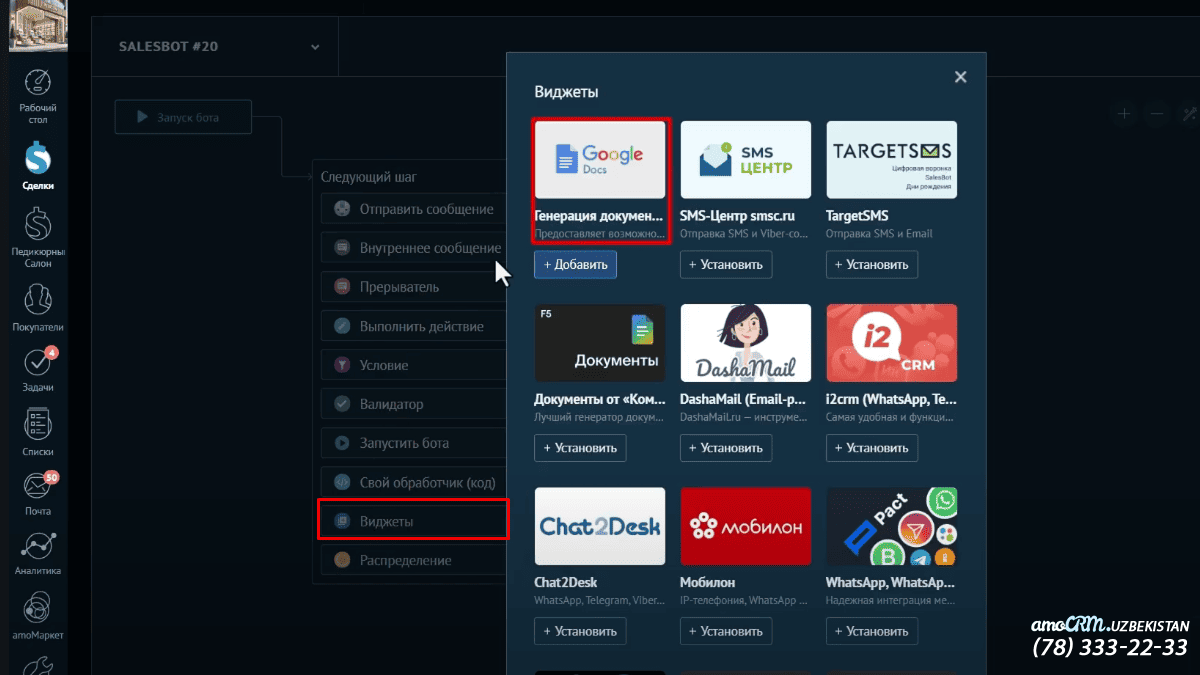Click the Pact messengers widget thumbnail
Screen dimensions: 1200x675
click(892, 526)
